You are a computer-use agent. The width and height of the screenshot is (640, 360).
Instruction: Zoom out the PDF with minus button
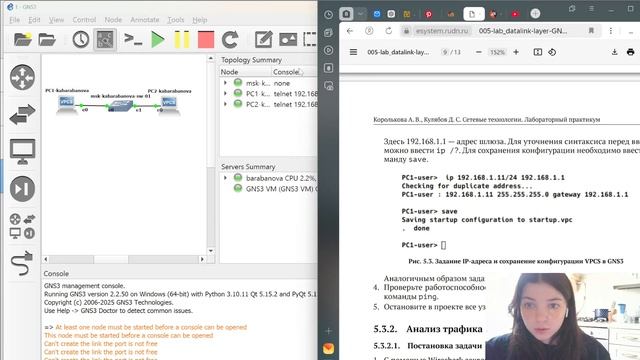coord(479,52)
